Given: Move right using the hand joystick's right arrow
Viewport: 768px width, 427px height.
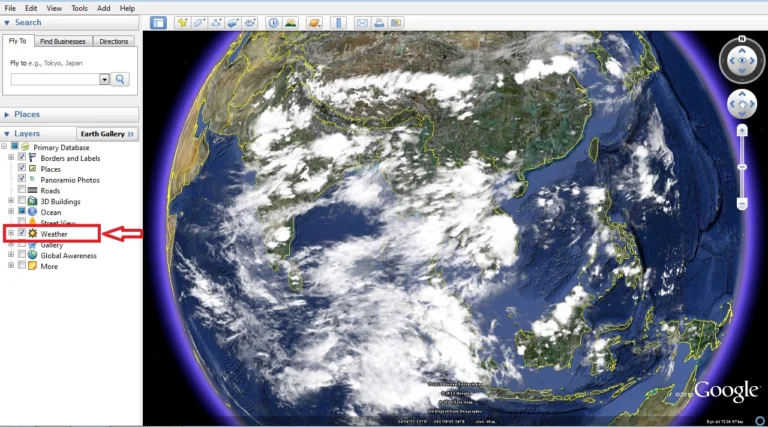Looking at the screenshot, I should pos(752,104).
